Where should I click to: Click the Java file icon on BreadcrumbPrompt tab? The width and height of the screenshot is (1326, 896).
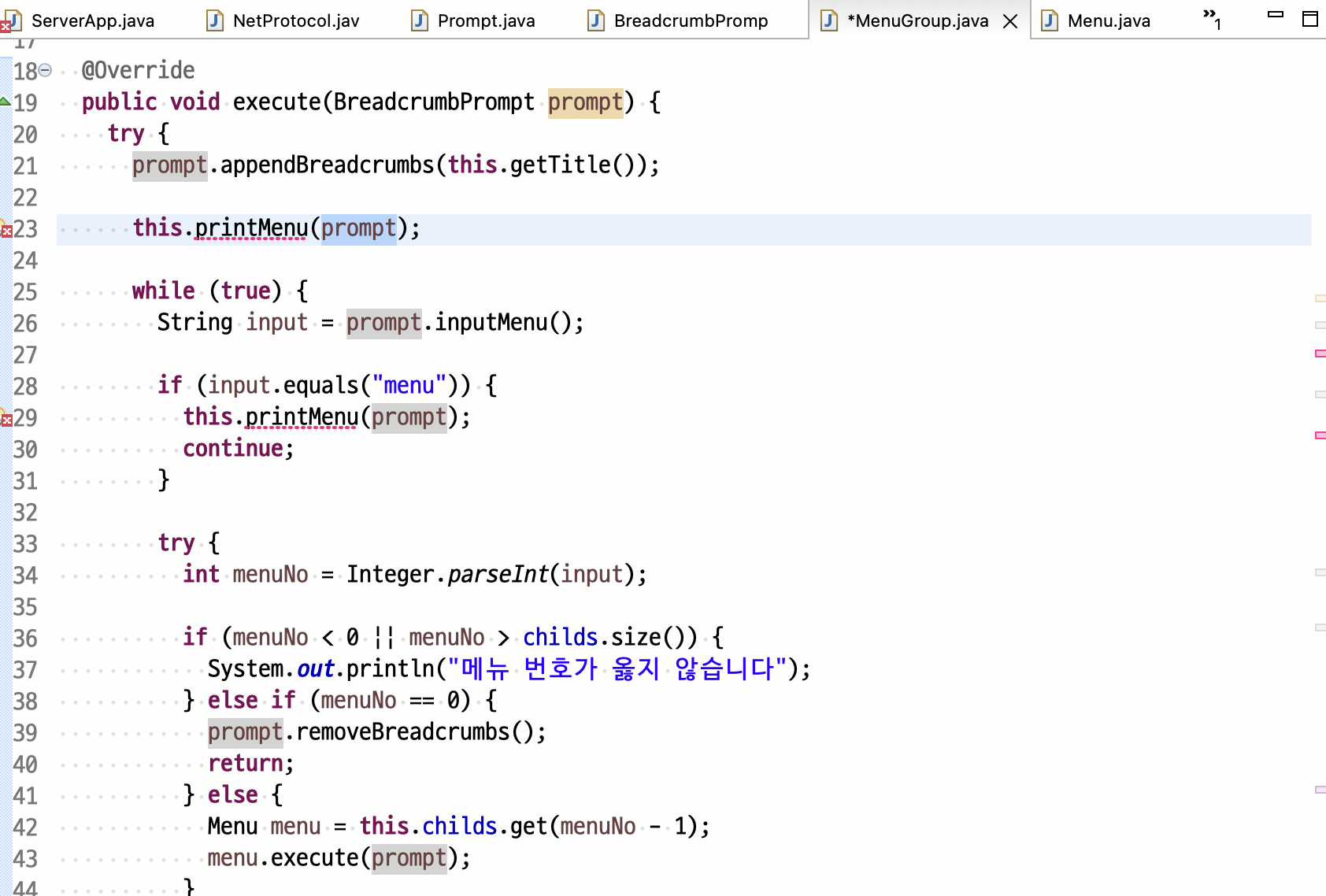click(596, 20)
